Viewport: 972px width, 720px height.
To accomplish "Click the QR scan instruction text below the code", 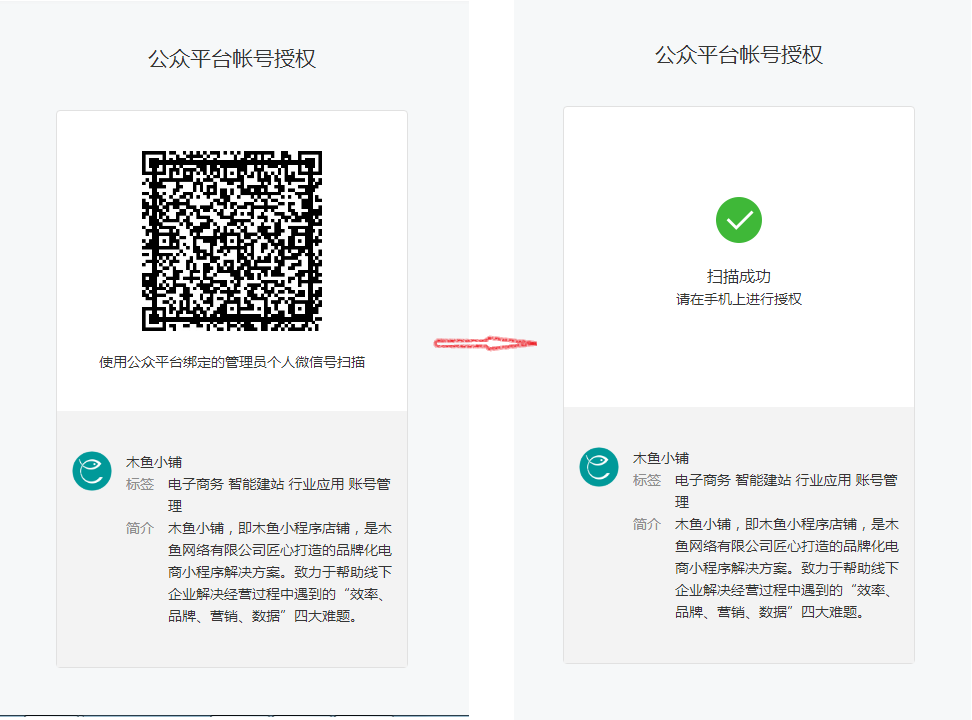I will pyautogui.click(x=232, y=363).
